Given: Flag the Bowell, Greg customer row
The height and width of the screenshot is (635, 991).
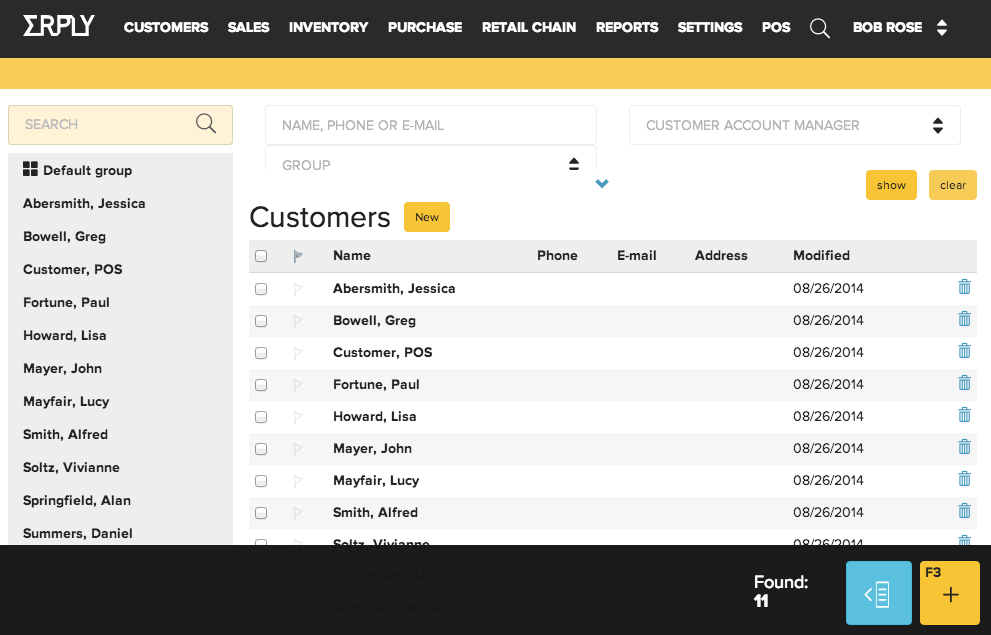Looking at the screenshot, I should (x=297, y=321).
